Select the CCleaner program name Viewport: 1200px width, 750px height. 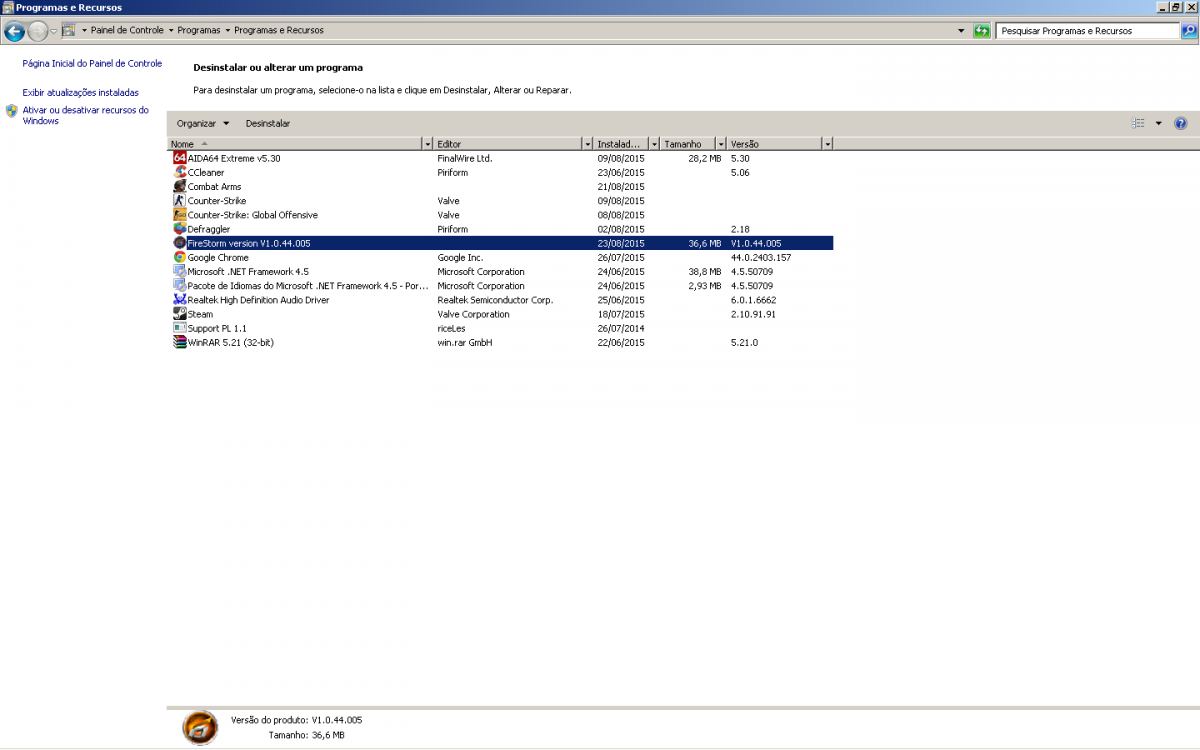coord(206,172)
